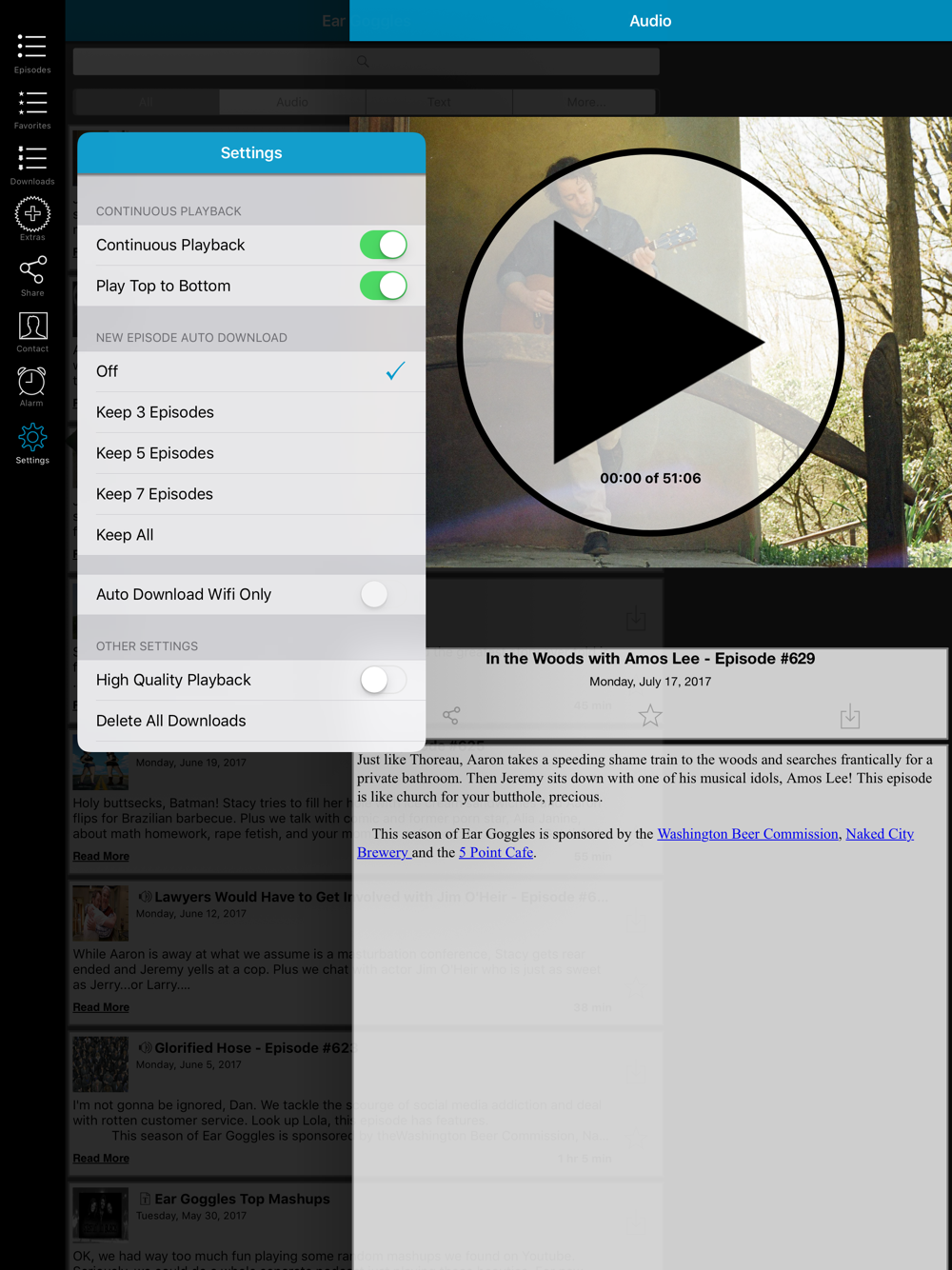952x1270 pixels.
Task: Switch to the All filter tab
Action: click(x=146, y=102)
